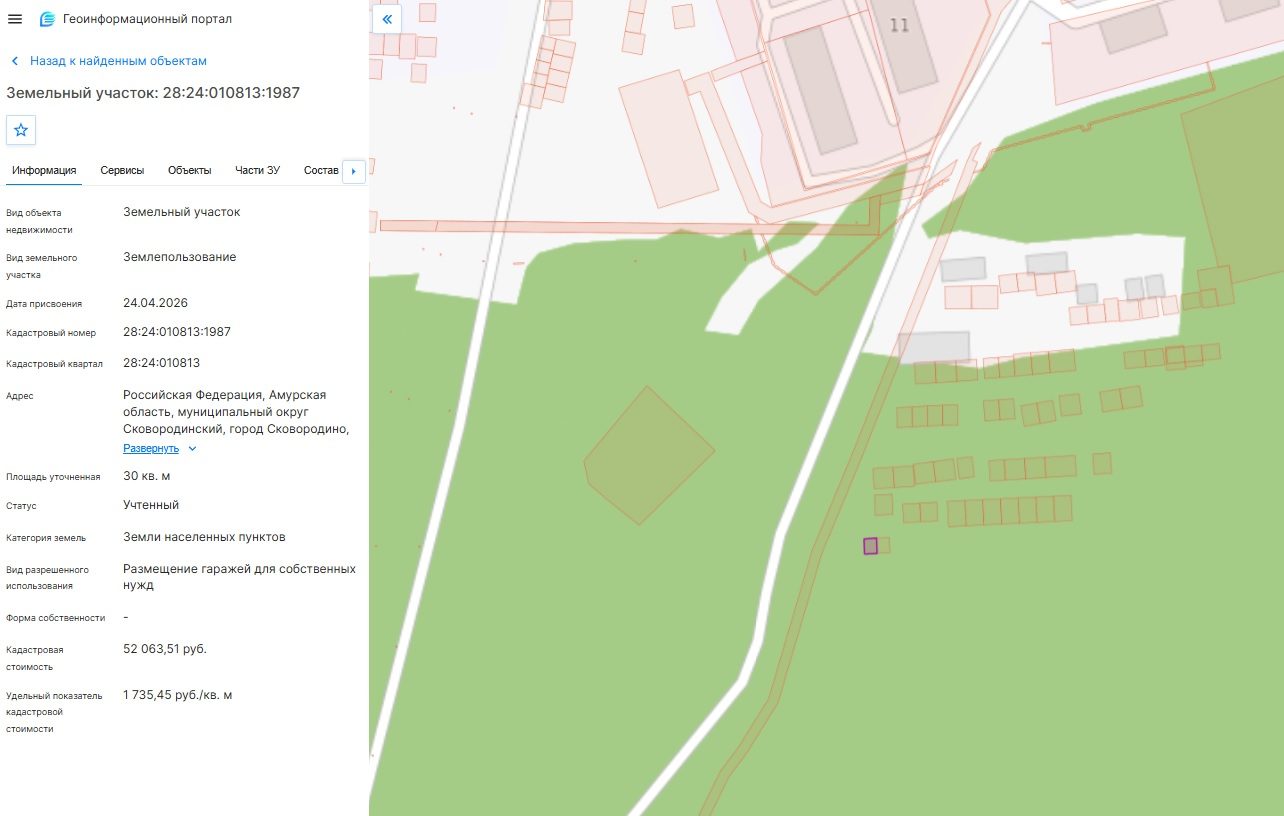Open the Части ЗУ tab
Image resolution: width=1284 pixels, height=816 pixels.
[x=258, y=170]
